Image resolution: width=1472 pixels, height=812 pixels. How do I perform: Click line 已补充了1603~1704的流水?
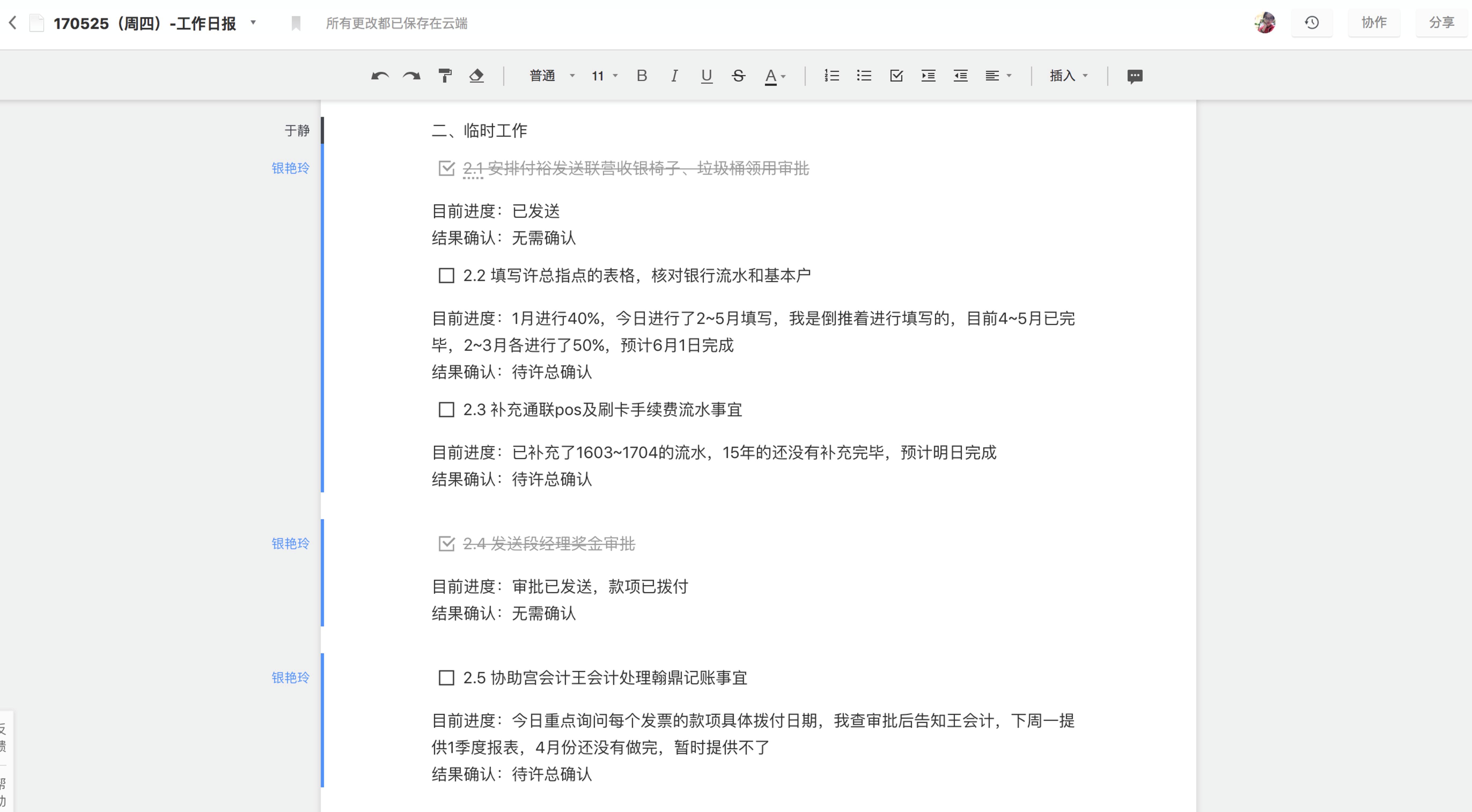714,453
